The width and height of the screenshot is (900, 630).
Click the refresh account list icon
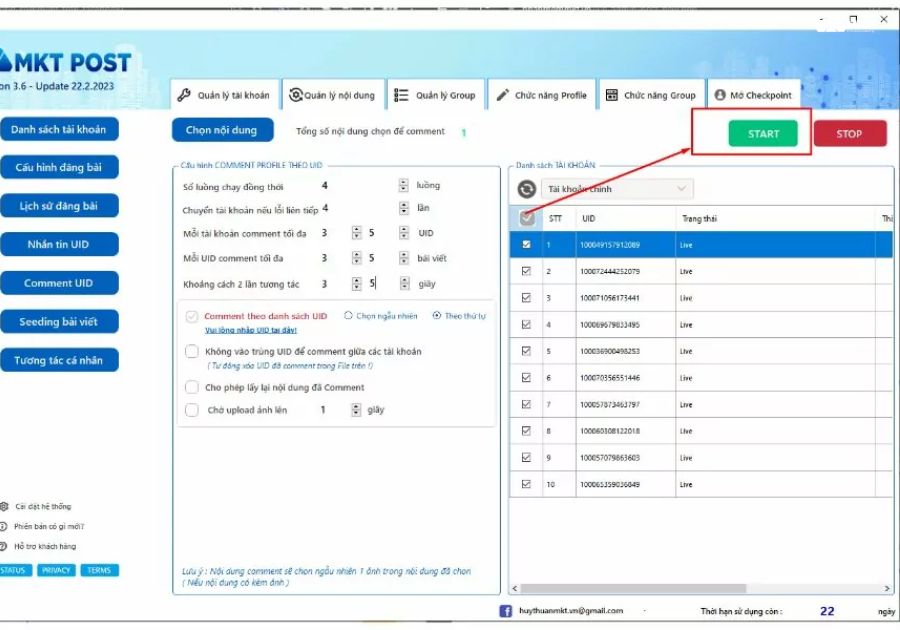pos(526,189)
